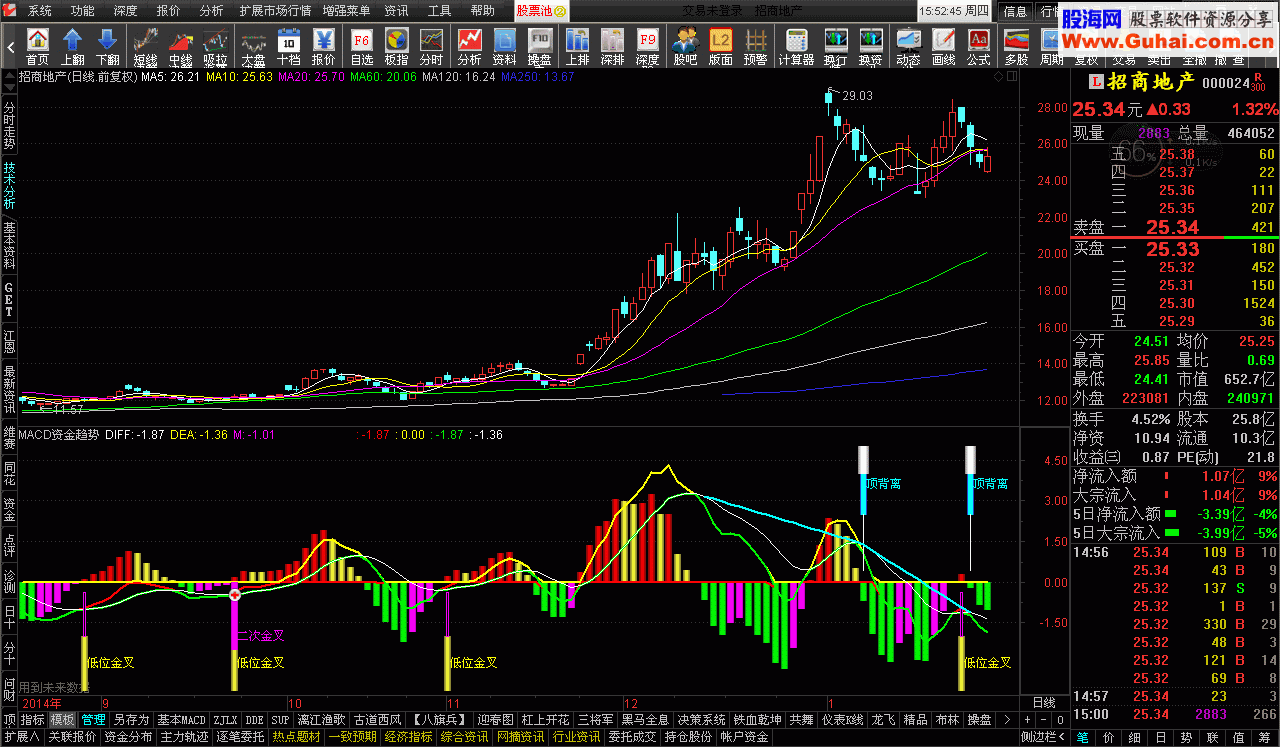
Task: Open the 首页 home toolbar icon
Action: coord(37,46)
